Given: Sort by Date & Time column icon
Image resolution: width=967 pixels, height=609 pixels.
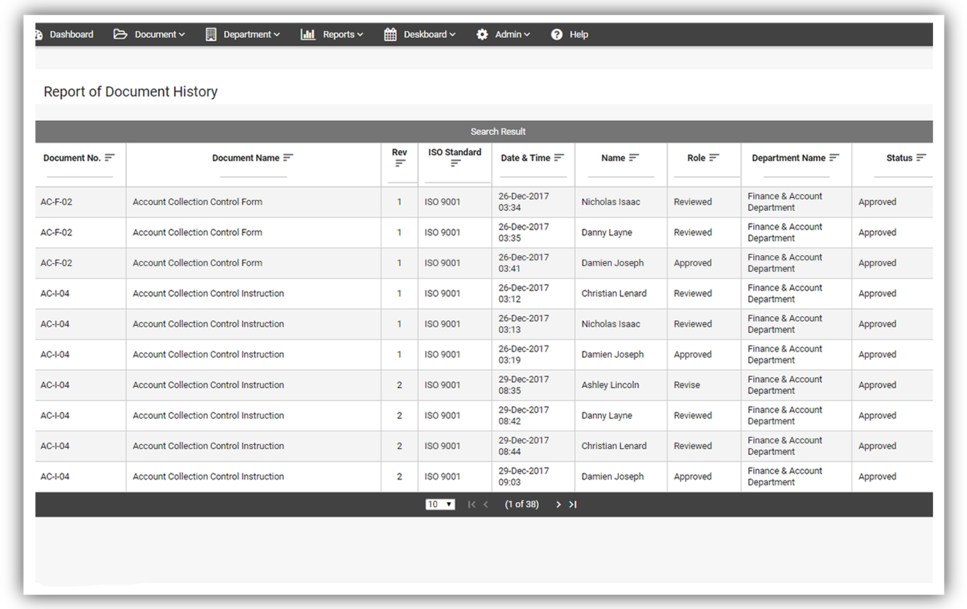Looking at the screenshot, I should coord(559,157).
